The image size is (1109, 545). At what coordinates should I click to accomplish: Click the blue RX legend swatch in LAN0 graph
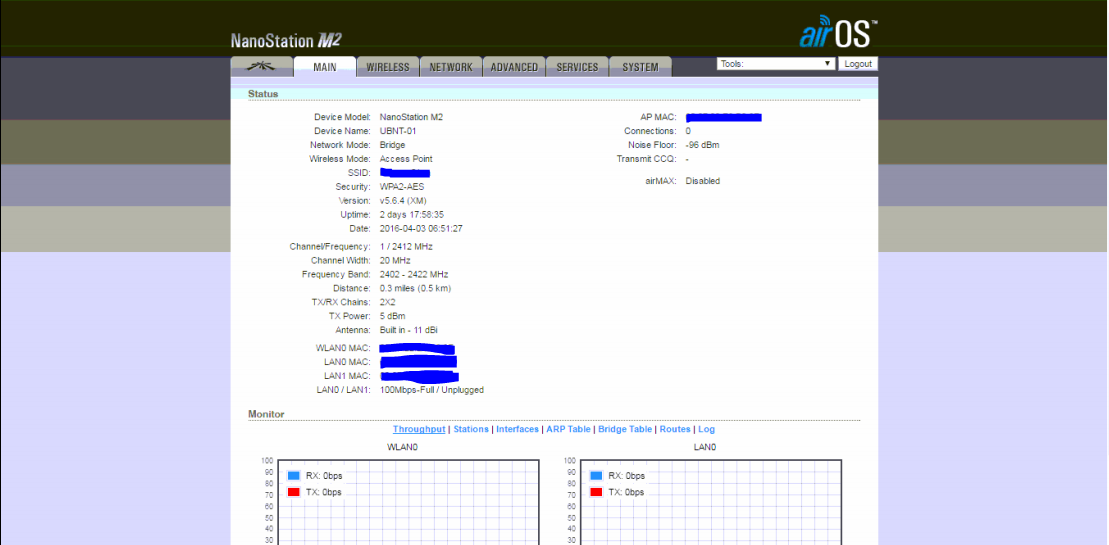596,476
